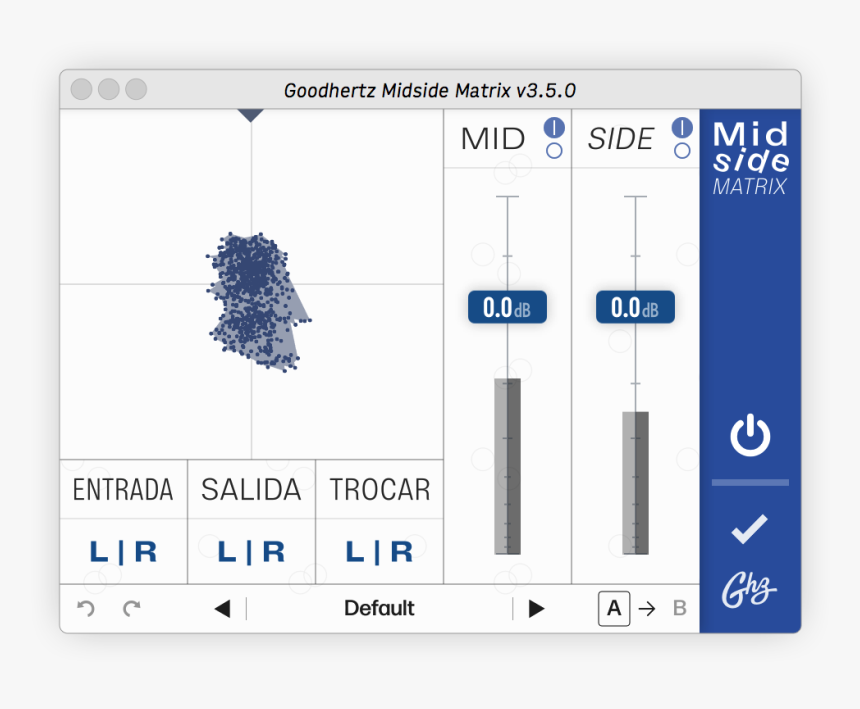Select SIDE channel off radio circle
Image resolution: width=860 pixels, height=709 pixels.
[x=682, y=151]
